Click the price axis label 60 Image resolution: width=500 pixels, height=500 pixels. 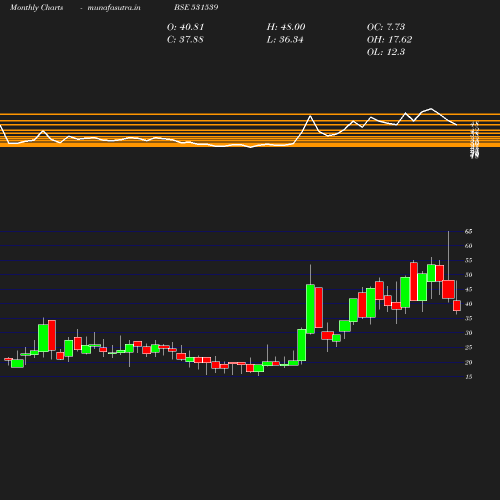coord(468,246)
